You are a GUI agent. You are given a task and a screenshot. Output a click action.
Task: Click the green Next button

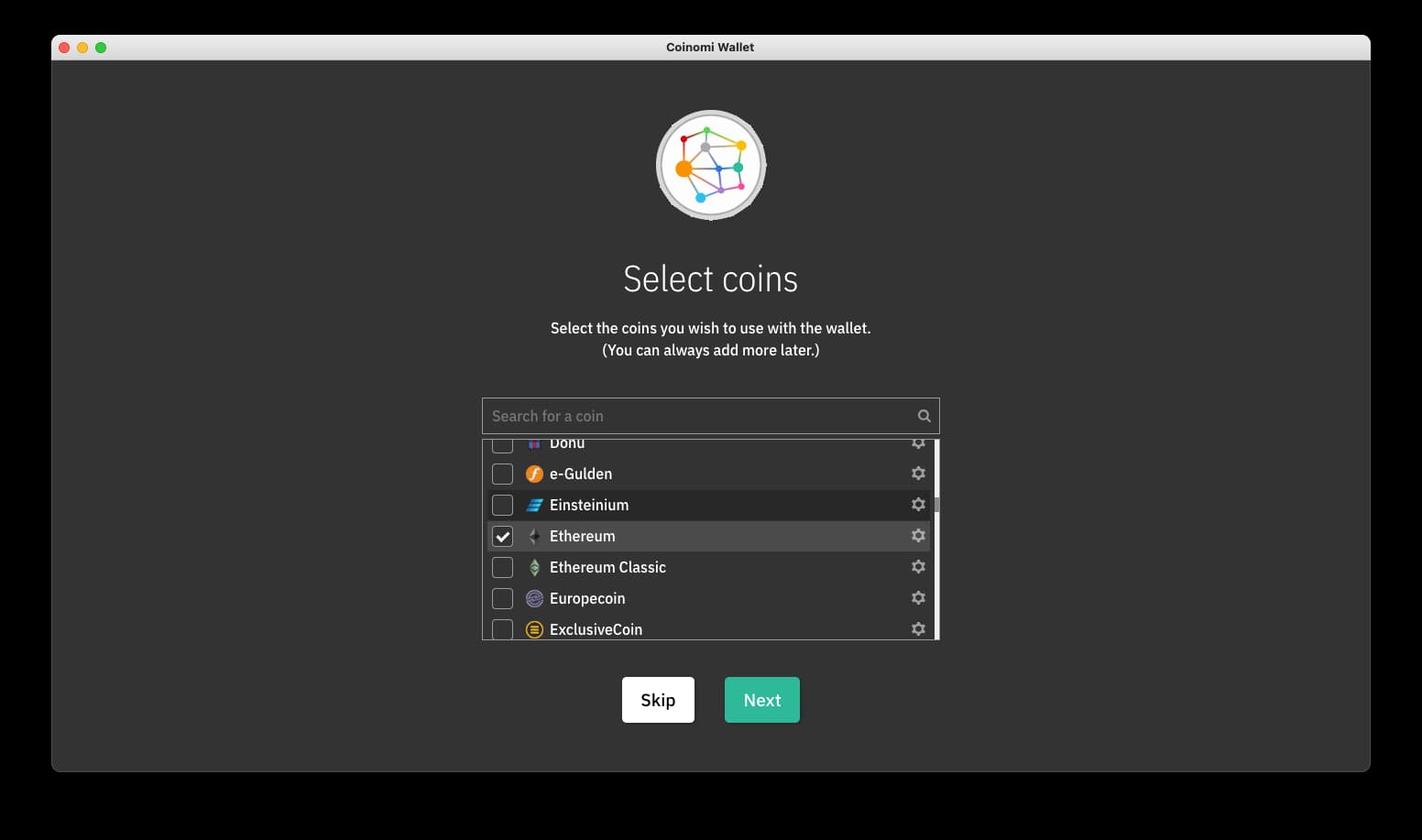point(762,700)
